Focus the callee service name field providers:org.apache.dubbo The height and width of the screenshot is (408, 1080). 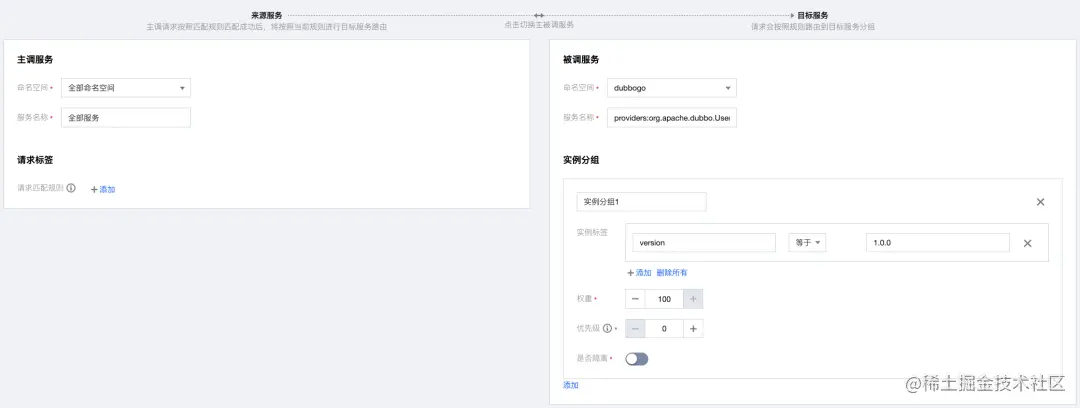click(672, 118)
